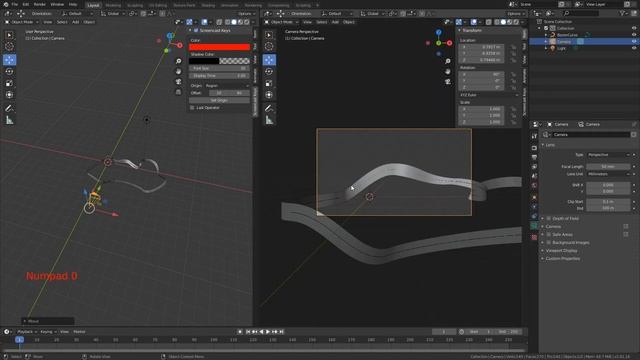Image resolution: width=640 pixels, height=360 pixels.
Task: Select the Cursor tool in camera viewport
Action: [x=269, y=47]
